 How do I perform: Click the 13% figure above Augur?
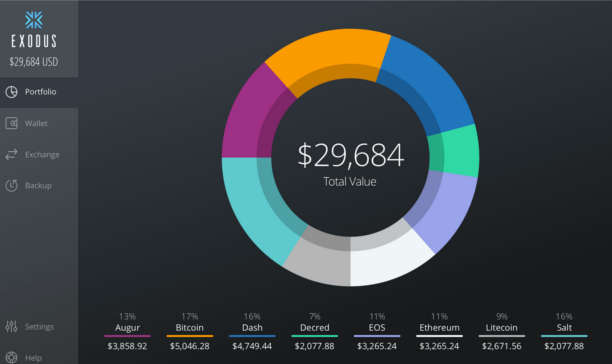(127, 316)
